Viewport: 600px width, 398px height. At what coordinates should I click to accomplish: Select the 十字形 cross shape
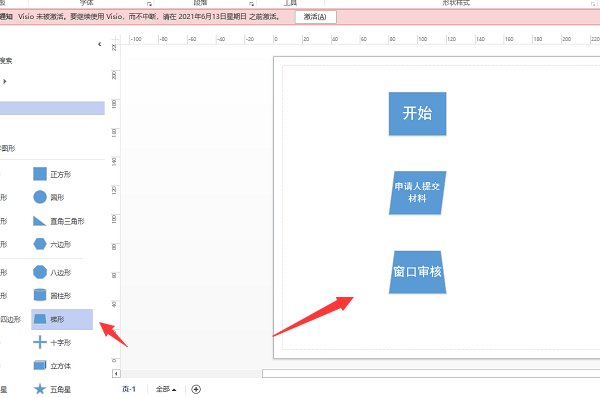[52, 342]
